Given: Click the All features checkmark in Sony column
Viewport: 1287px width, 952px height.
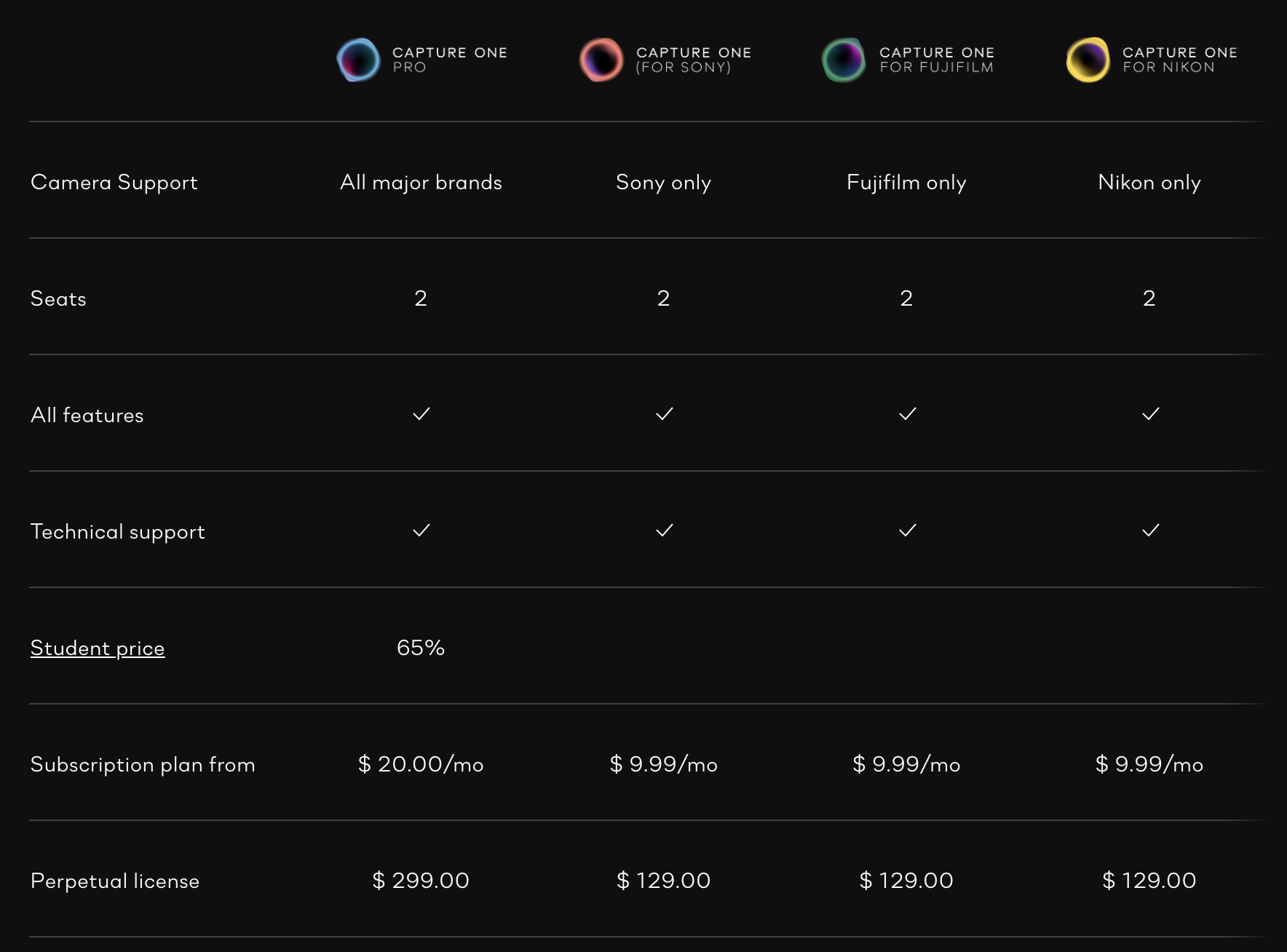Looking at the screenshot, I should pos(665,413).
